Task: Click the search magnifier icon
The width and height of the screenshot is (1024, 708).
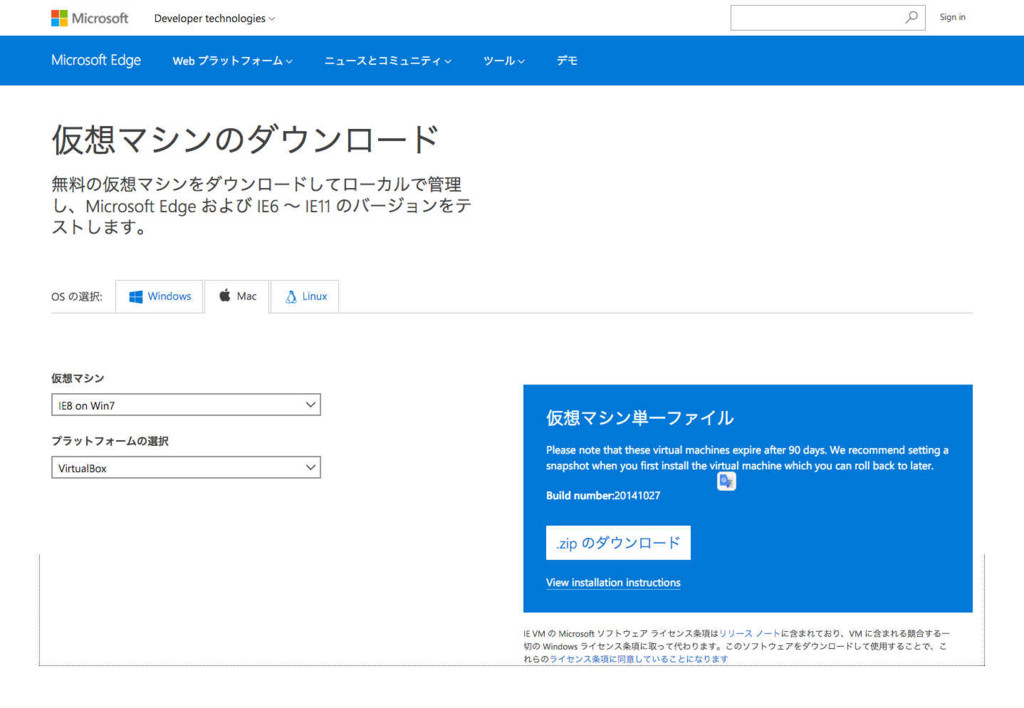Action: [911, 18]
